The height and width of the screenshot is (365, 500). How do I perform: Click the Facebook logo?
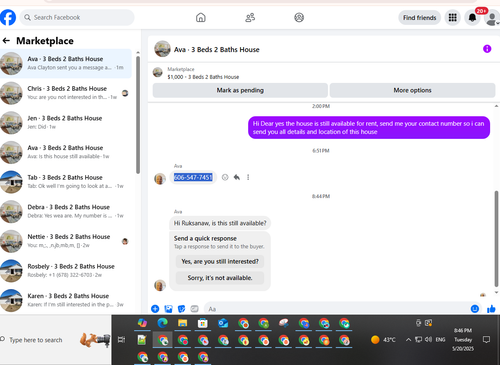[x=8, y=17]
